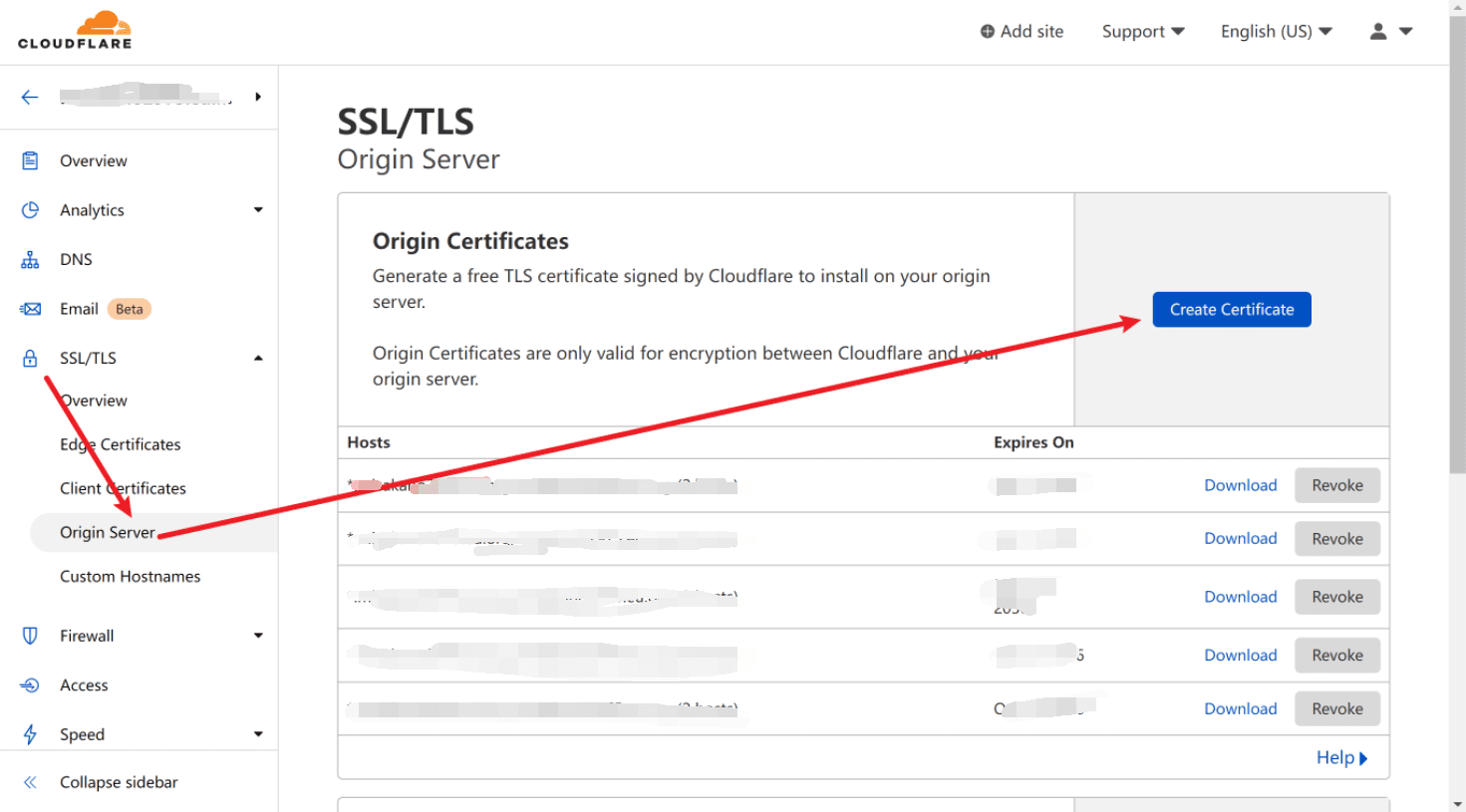Open the user account dropdown
The height and width of the screenshot is (812, 1466).
click(1390, 32)
